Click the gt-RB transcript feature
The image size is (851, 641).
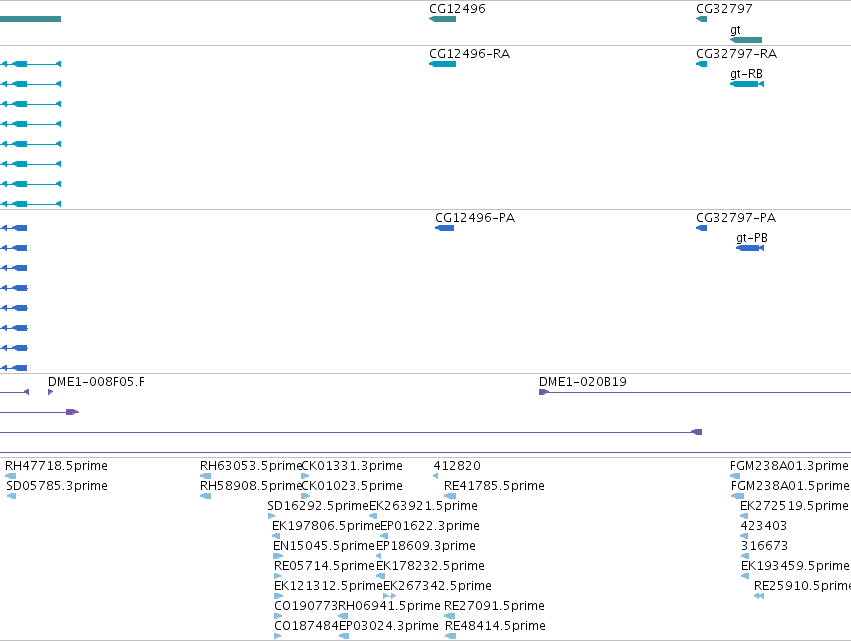[747, 84]
